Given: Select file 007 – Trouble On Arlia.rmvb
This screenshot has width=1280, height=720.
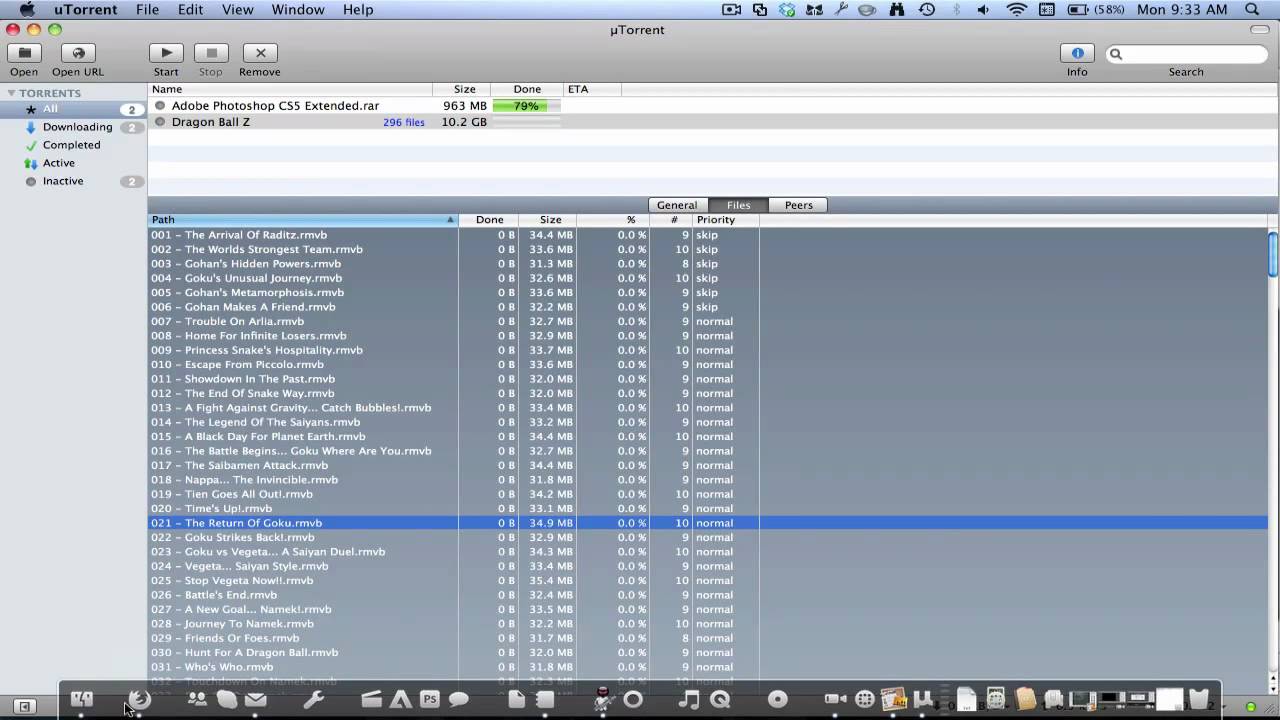Looking at the screenshot, I should [707, 321].
